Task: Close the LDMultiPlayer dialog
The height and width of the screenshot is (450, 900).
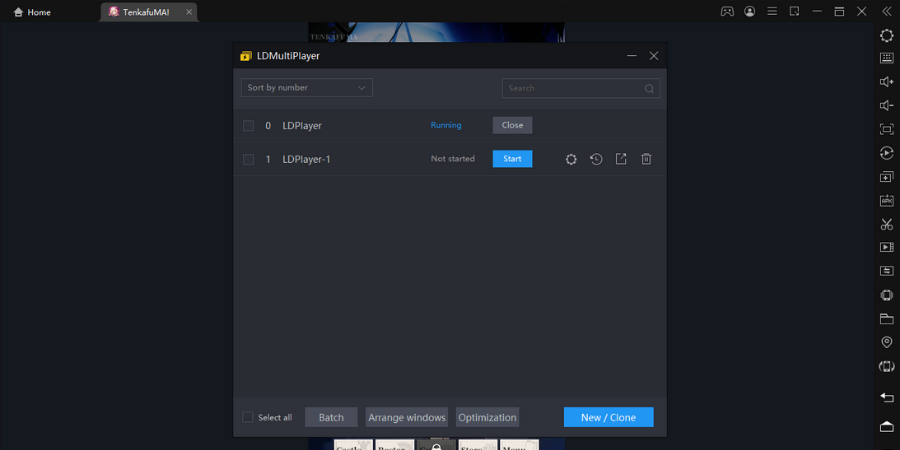Action: pos(654,56)
